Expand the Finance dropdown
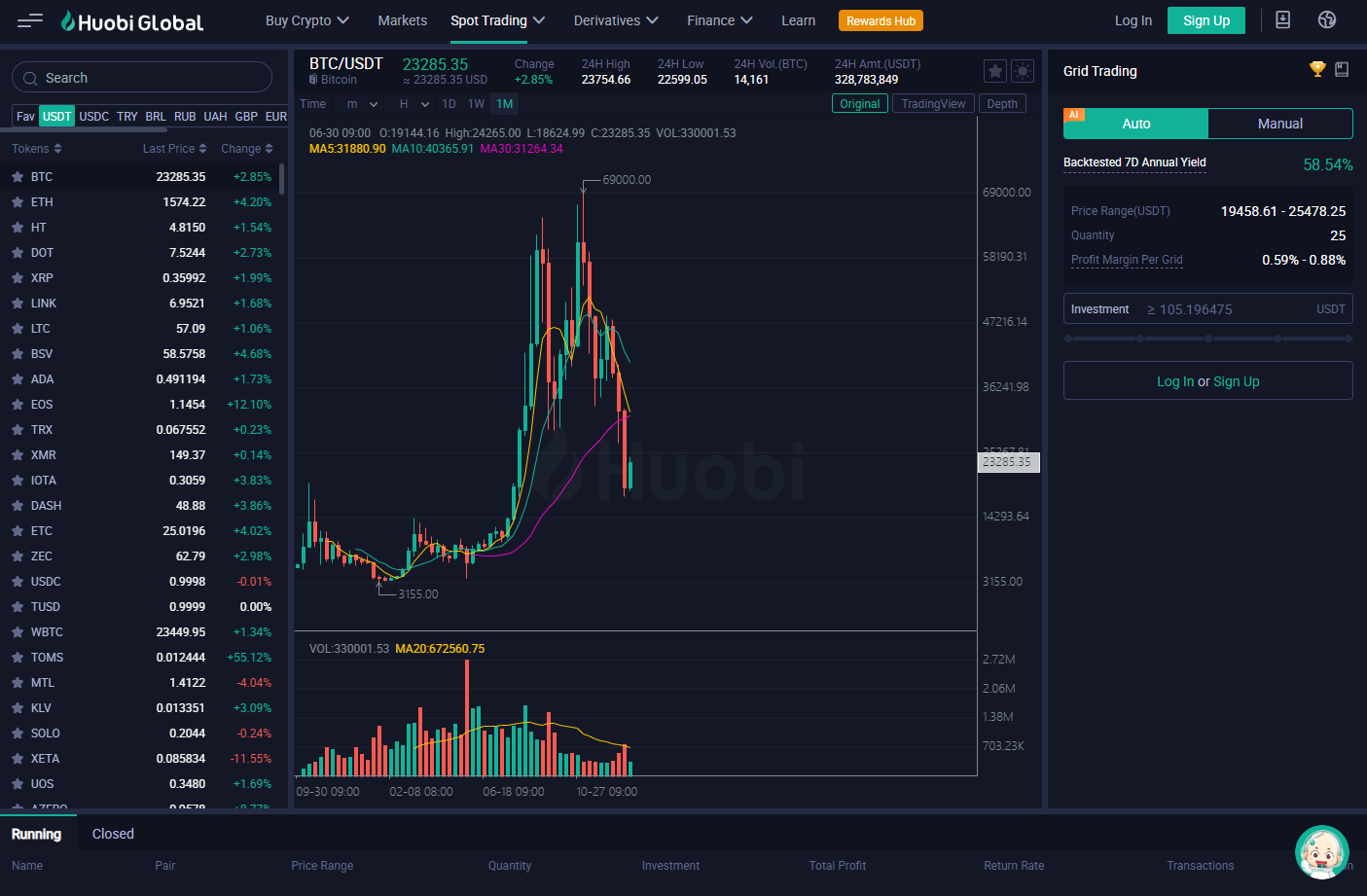The width and height of the screenshot is (1367, 896). [x=720, y=20]
